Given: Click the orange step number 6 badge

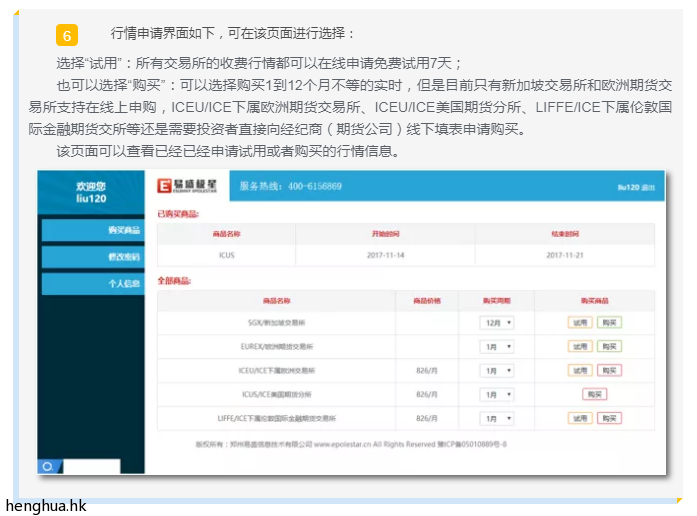Looking at the screenshot, I should (x=67, y=35).
